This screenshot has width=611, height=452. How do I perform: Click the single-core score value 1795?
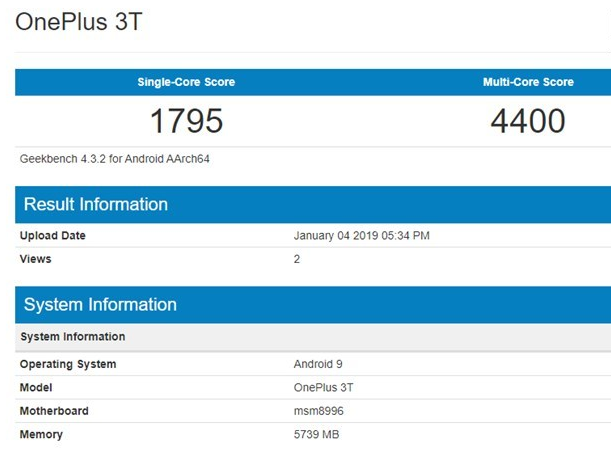(186, 121)
